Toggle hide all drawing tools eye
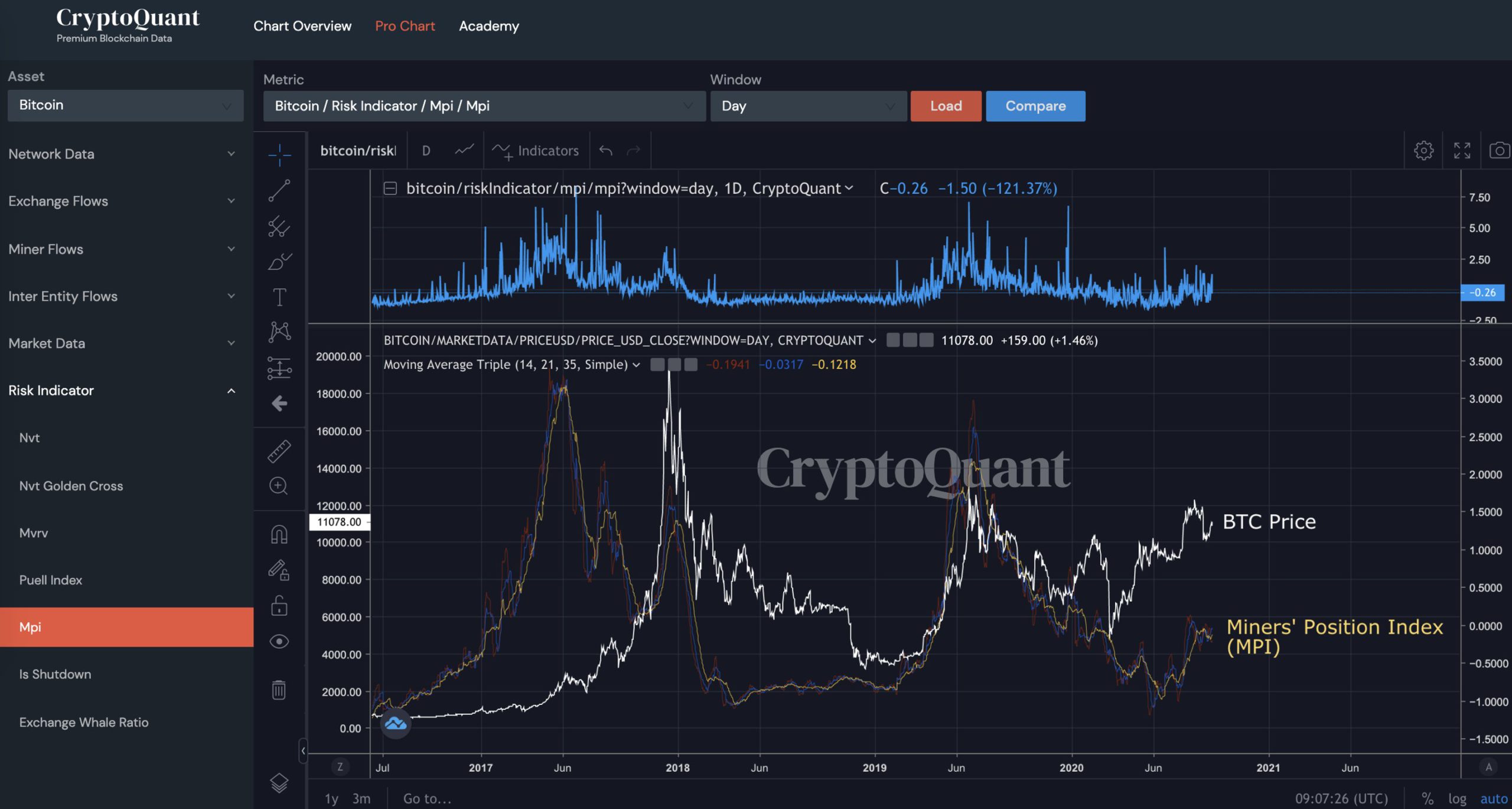 (x=279, y=642)
